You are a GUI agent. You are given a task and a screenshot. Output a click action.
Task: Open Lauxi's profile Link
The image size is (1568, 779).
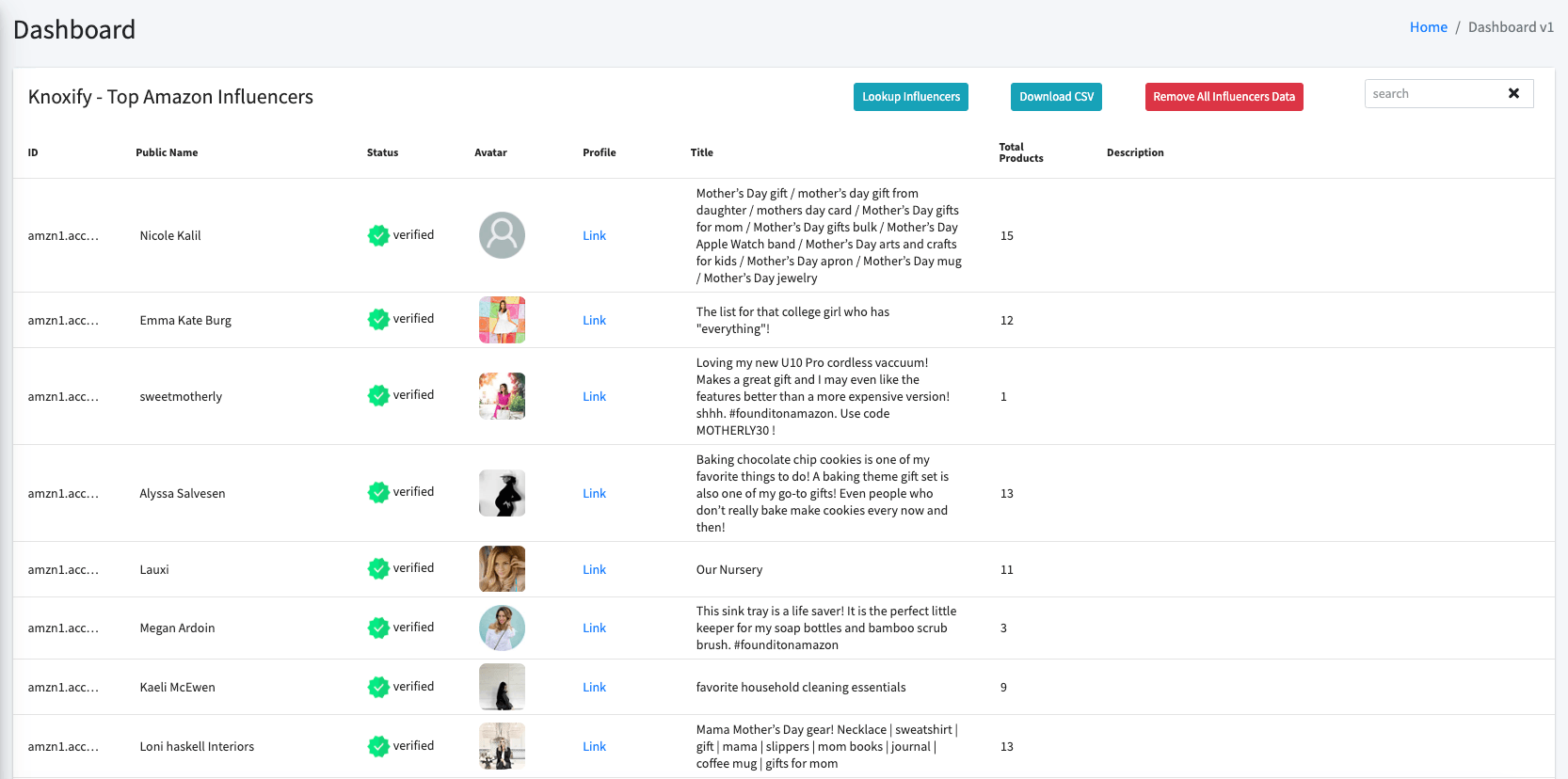[x=594, y=570]
